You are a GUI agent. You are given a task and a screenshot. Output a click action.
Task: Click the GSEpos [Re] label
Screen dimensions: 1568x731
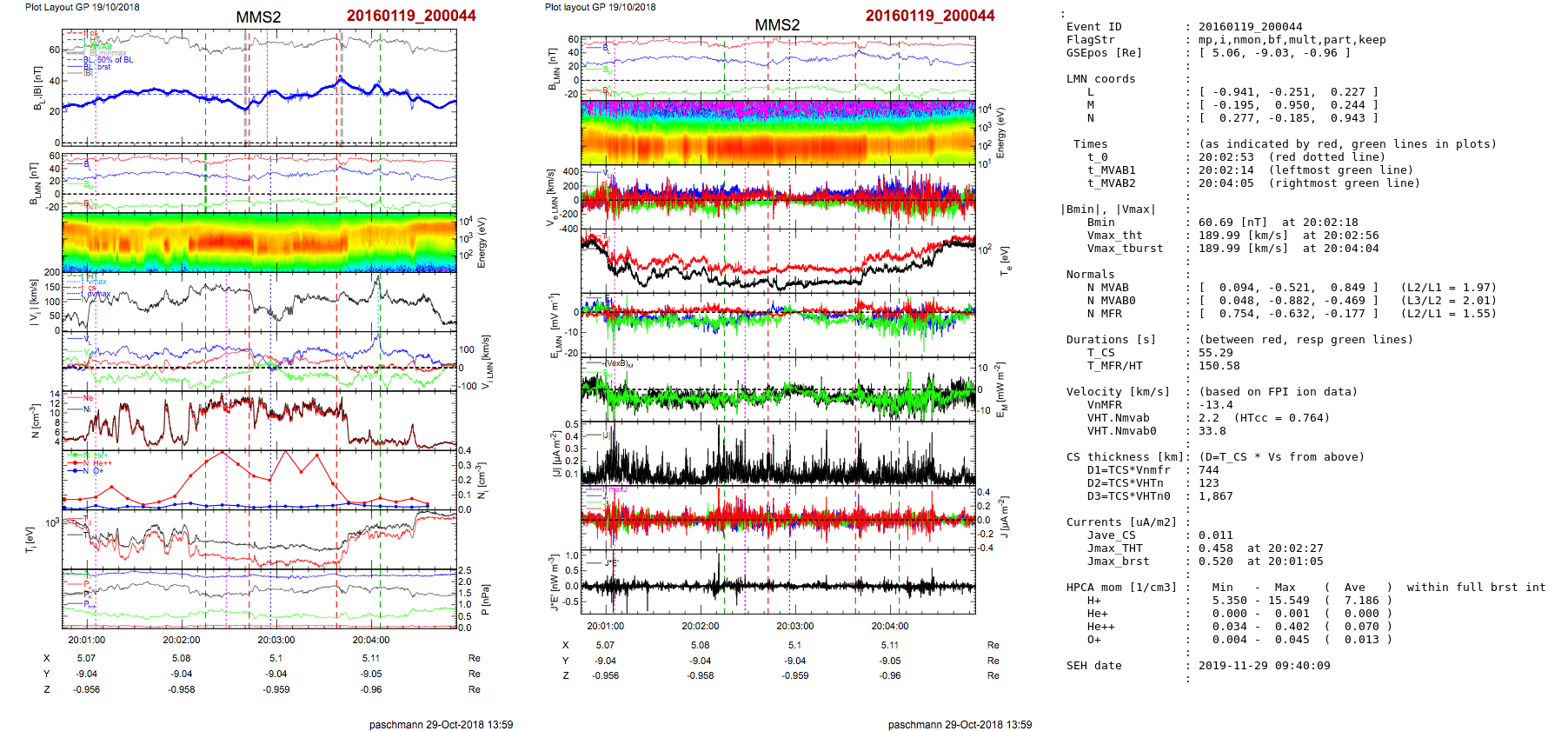point(1104,53)
